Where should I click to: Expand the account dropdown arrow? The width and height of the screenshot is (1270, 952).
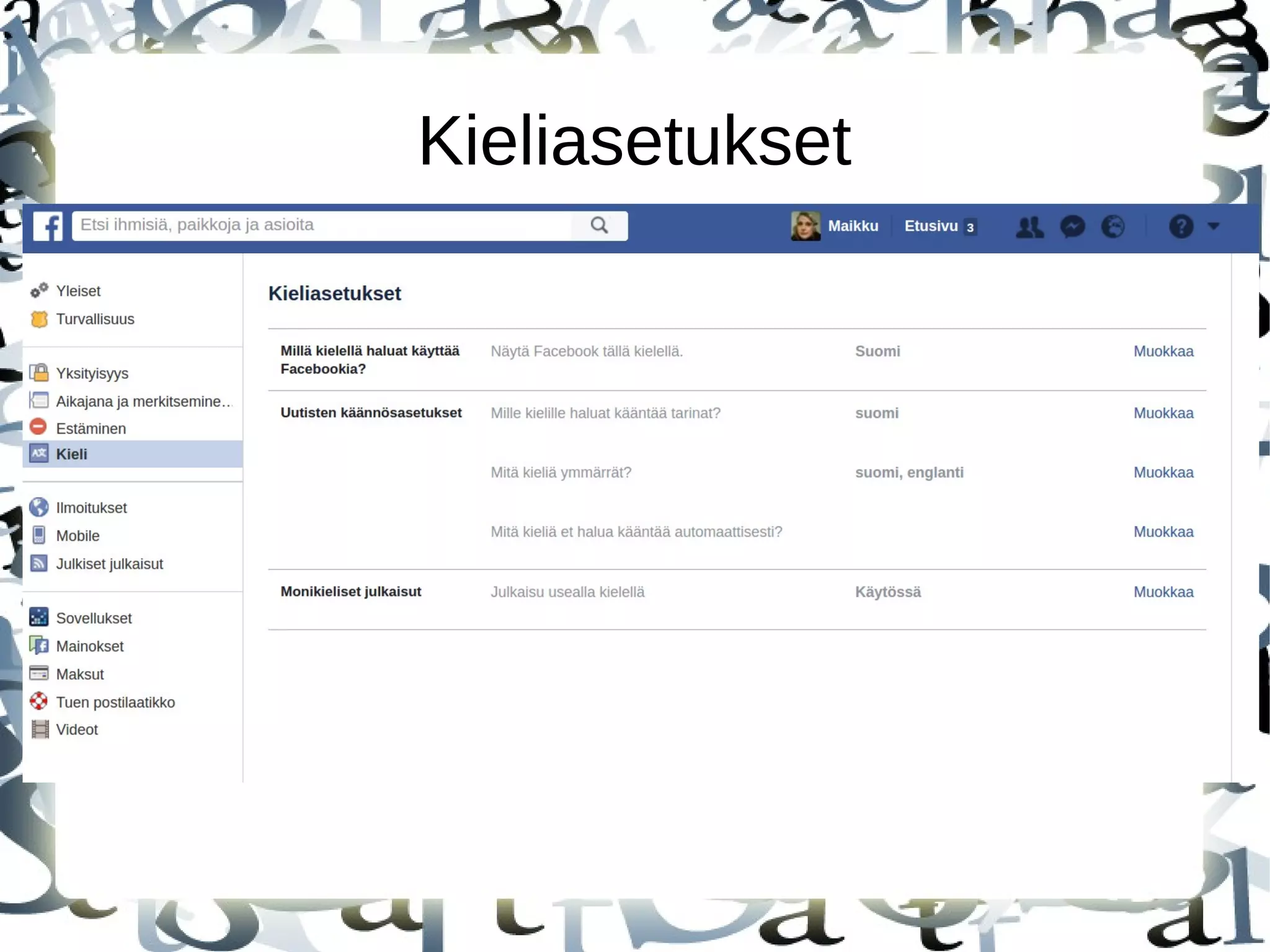1214,226
